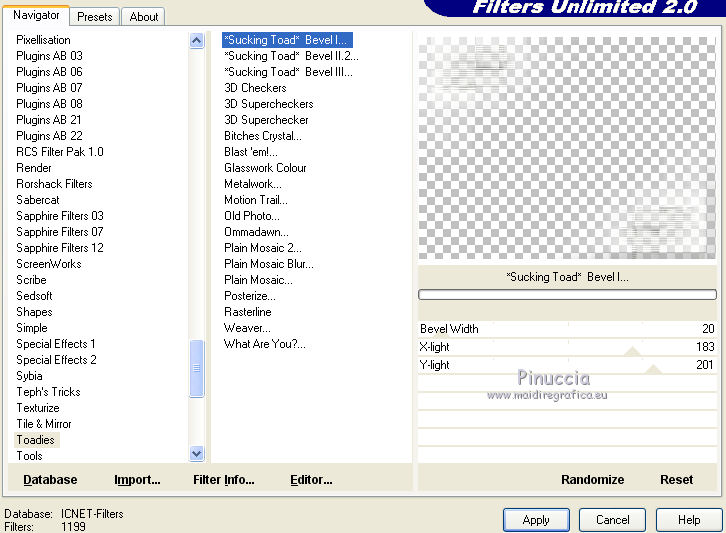Select the Simple category

click(x=32, y=328)
